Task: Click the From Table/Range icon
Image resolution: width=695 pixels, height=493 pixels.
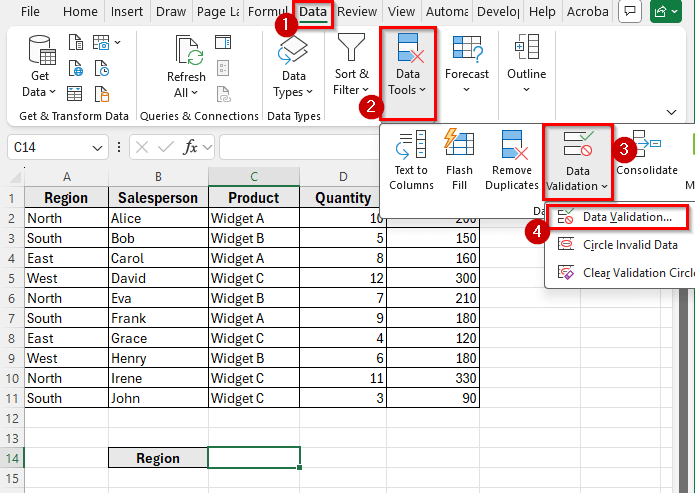Action: (x=74, y=94)
